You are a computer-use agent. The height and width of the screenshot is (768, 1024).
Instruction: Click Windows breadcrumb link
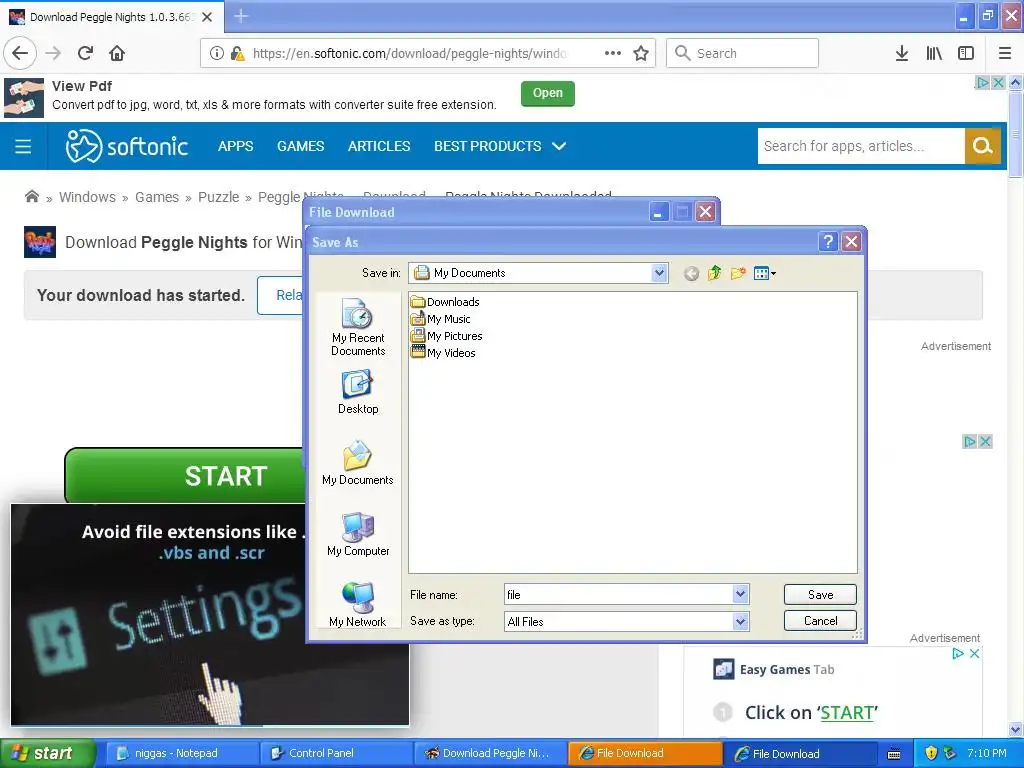[87, 197]
